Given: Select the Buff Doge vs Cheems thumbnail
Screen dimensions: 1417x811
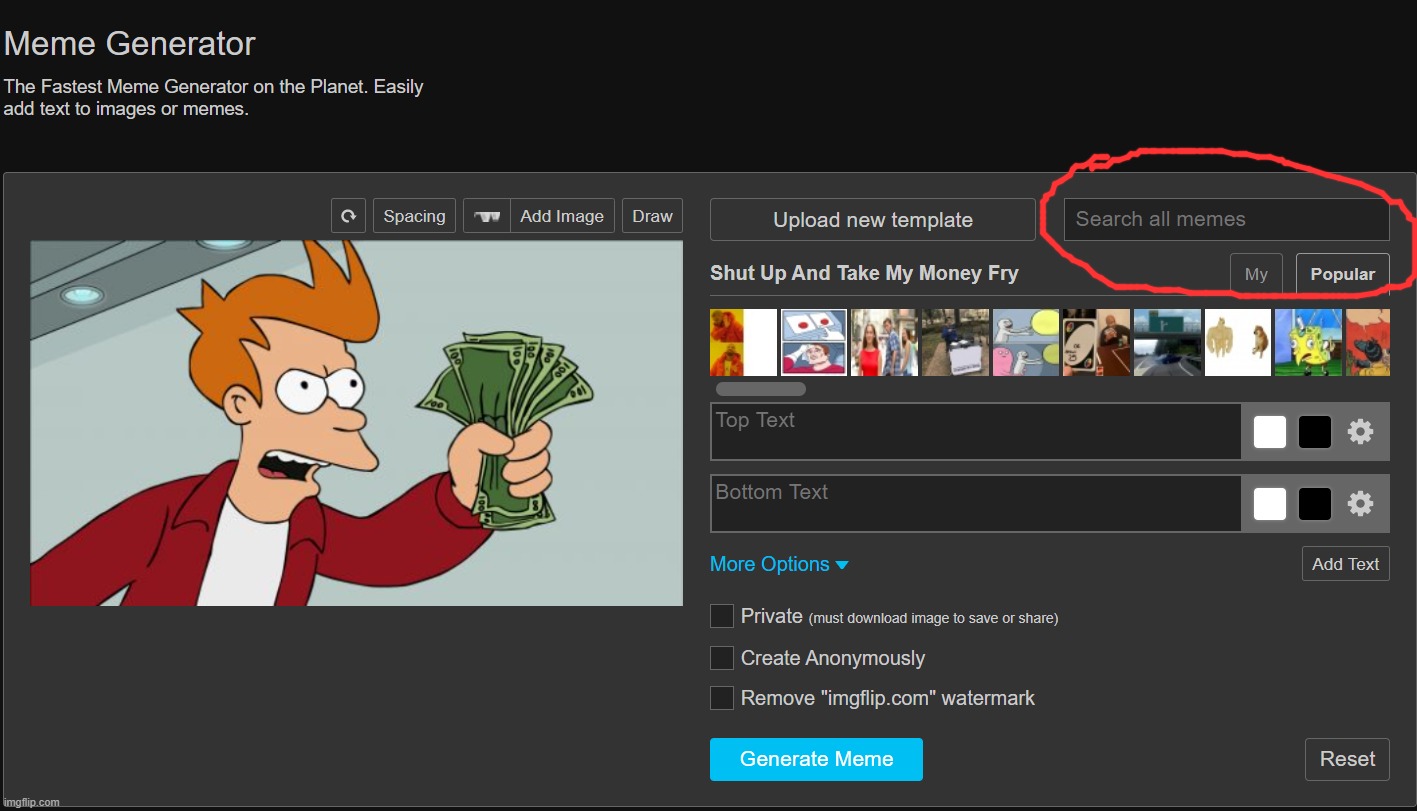Looking at the screenshot, I should tap(1238, 342).
